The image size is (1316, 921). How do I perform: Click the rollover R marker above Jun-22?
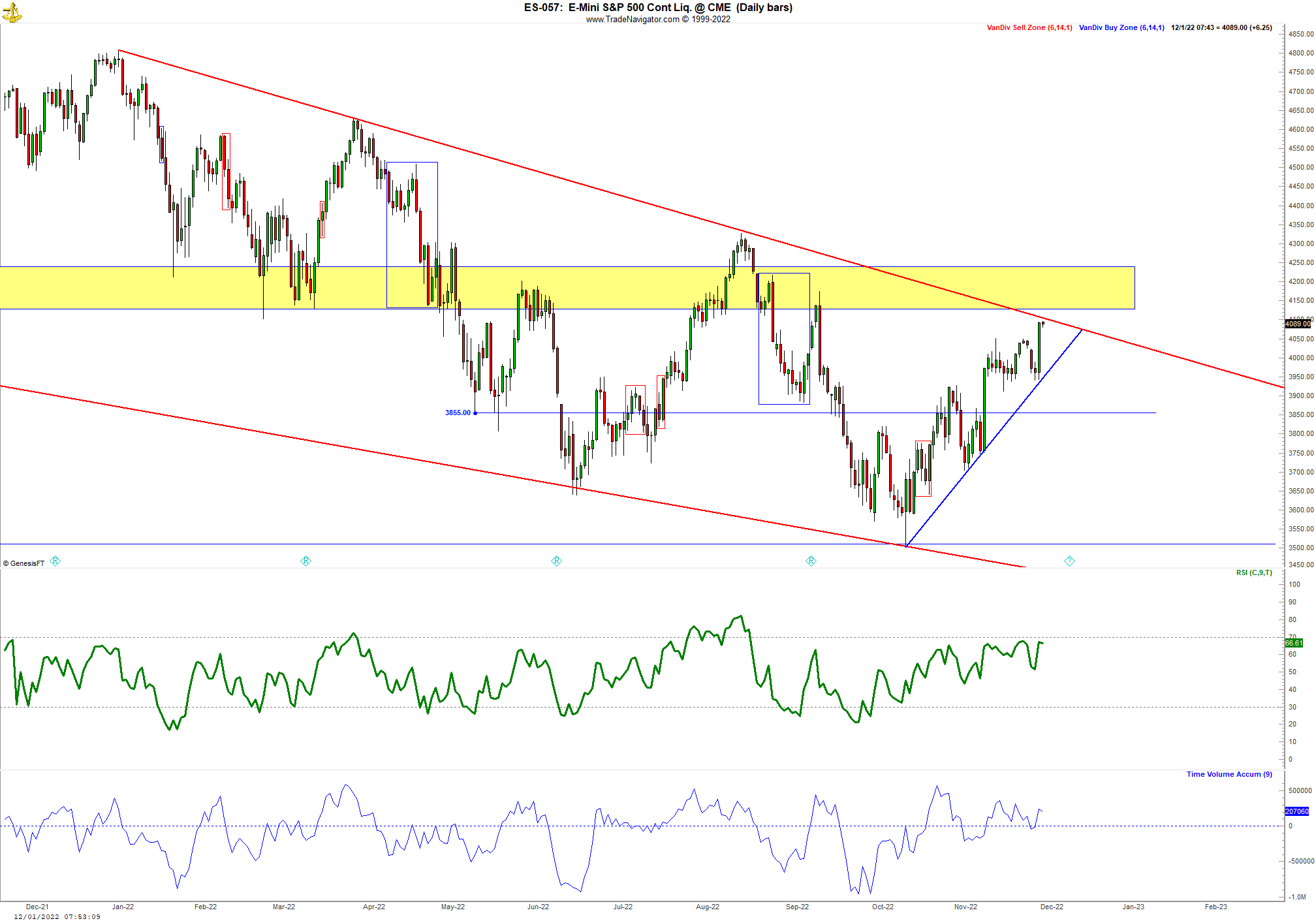557,561
